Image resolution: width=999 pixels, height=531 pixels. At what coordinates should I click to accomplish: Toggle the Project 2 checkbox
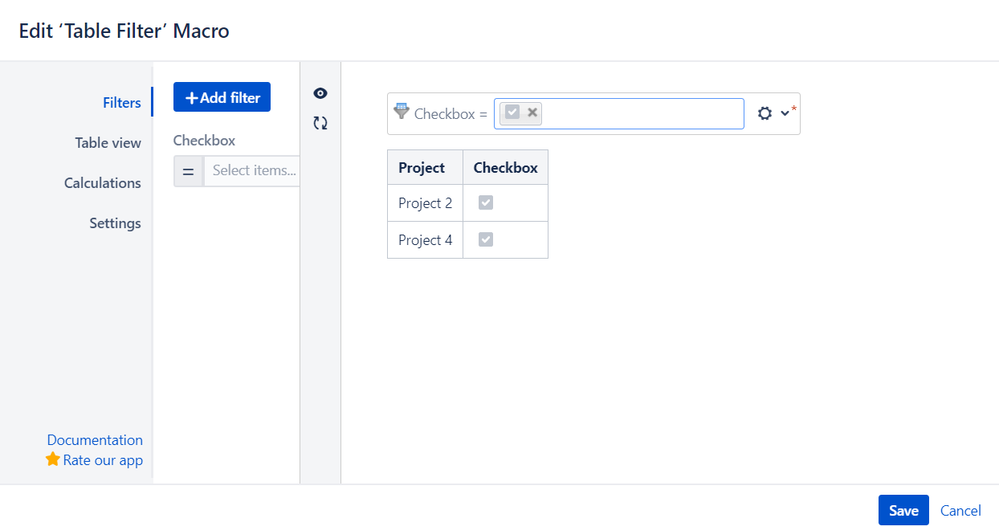pyautogui.click(x=485, y=203)
